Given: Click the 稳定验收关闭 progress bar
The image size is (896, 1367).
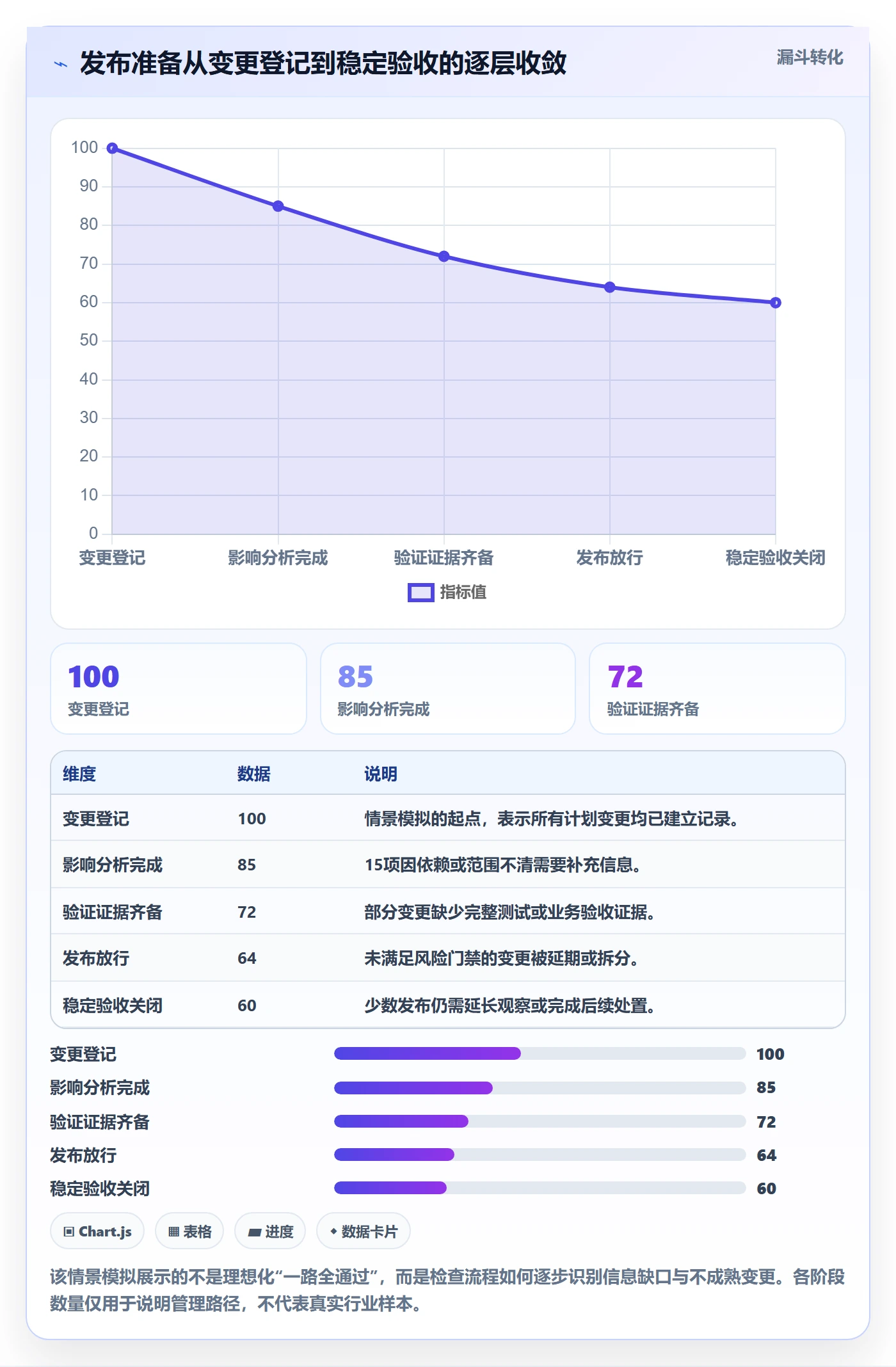Looking at the screenshot, I should pos(540,1188).
